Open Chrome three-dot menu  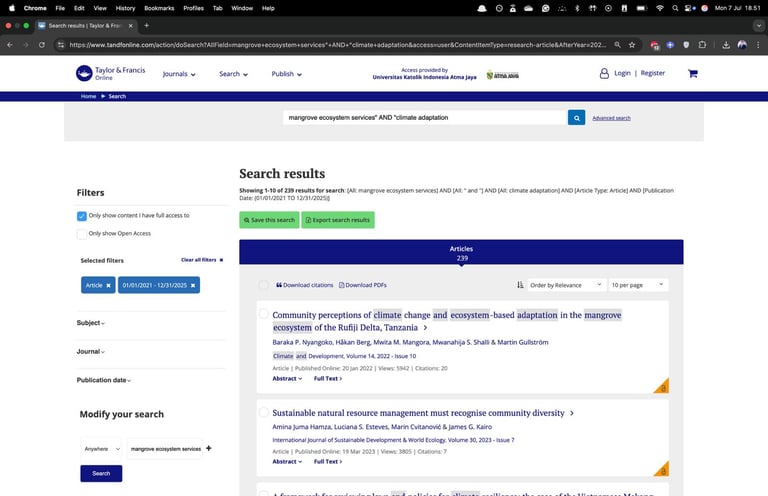tap(758, 45)
